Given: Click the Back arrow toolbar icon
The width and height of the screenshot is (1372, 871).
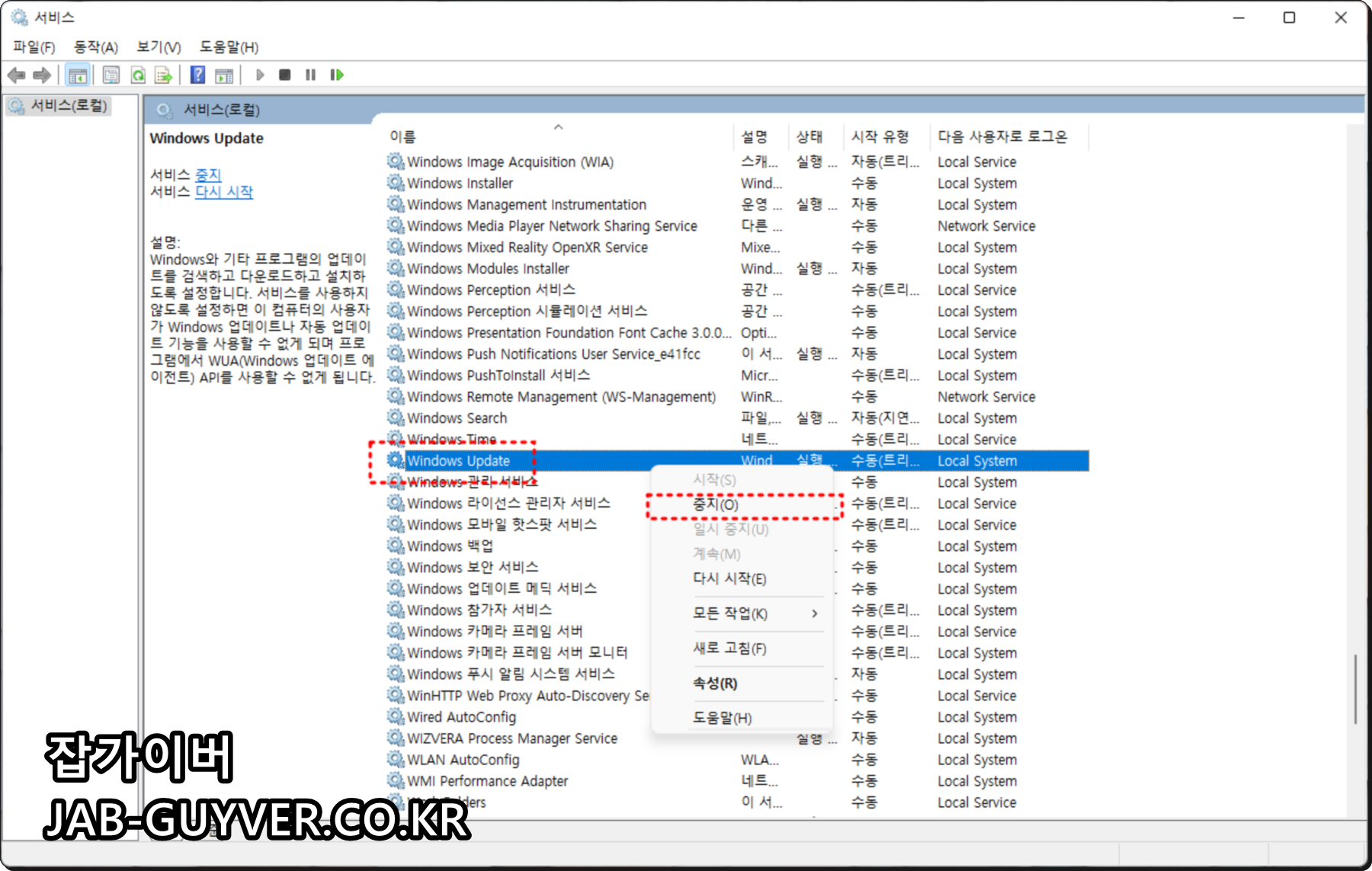Looking at the screenshot, I should [x=16, y=75].
